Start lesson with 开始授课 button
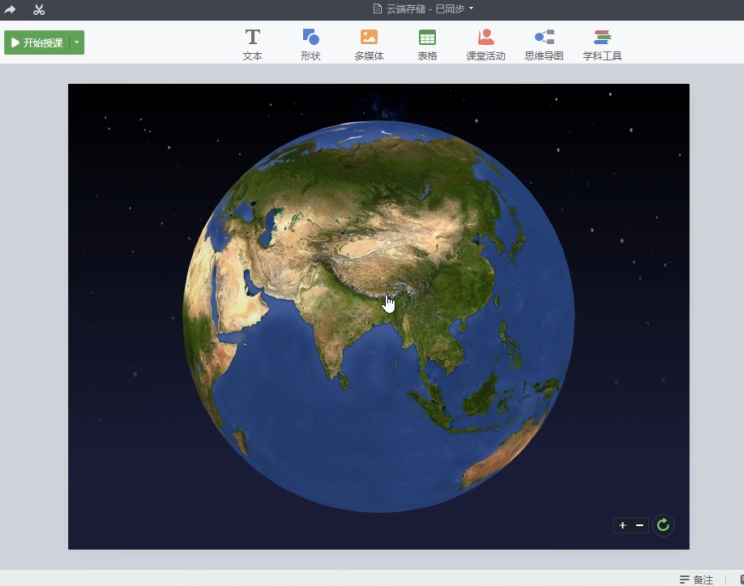 (x=37, y=43)
